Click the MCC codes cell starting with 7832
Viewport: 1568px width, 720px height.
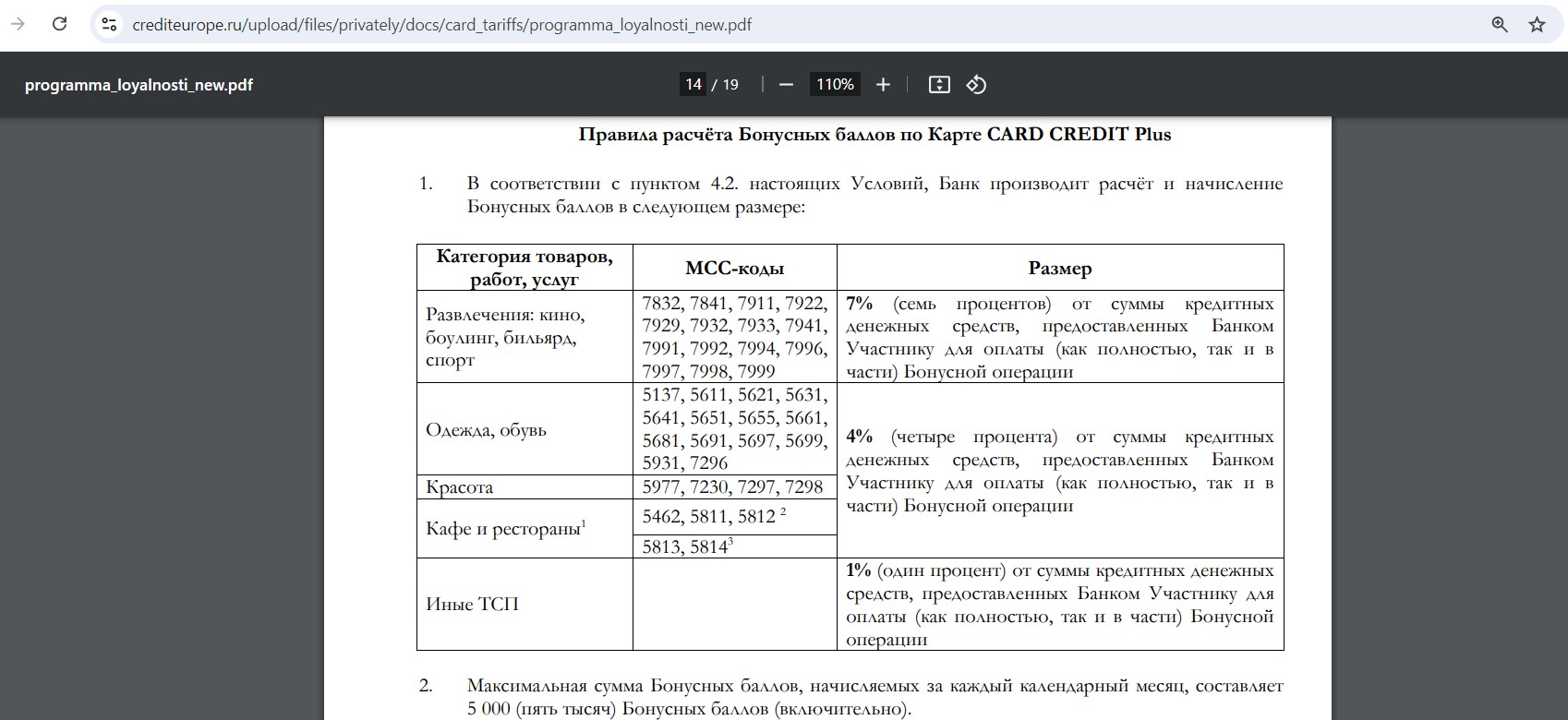735,337
